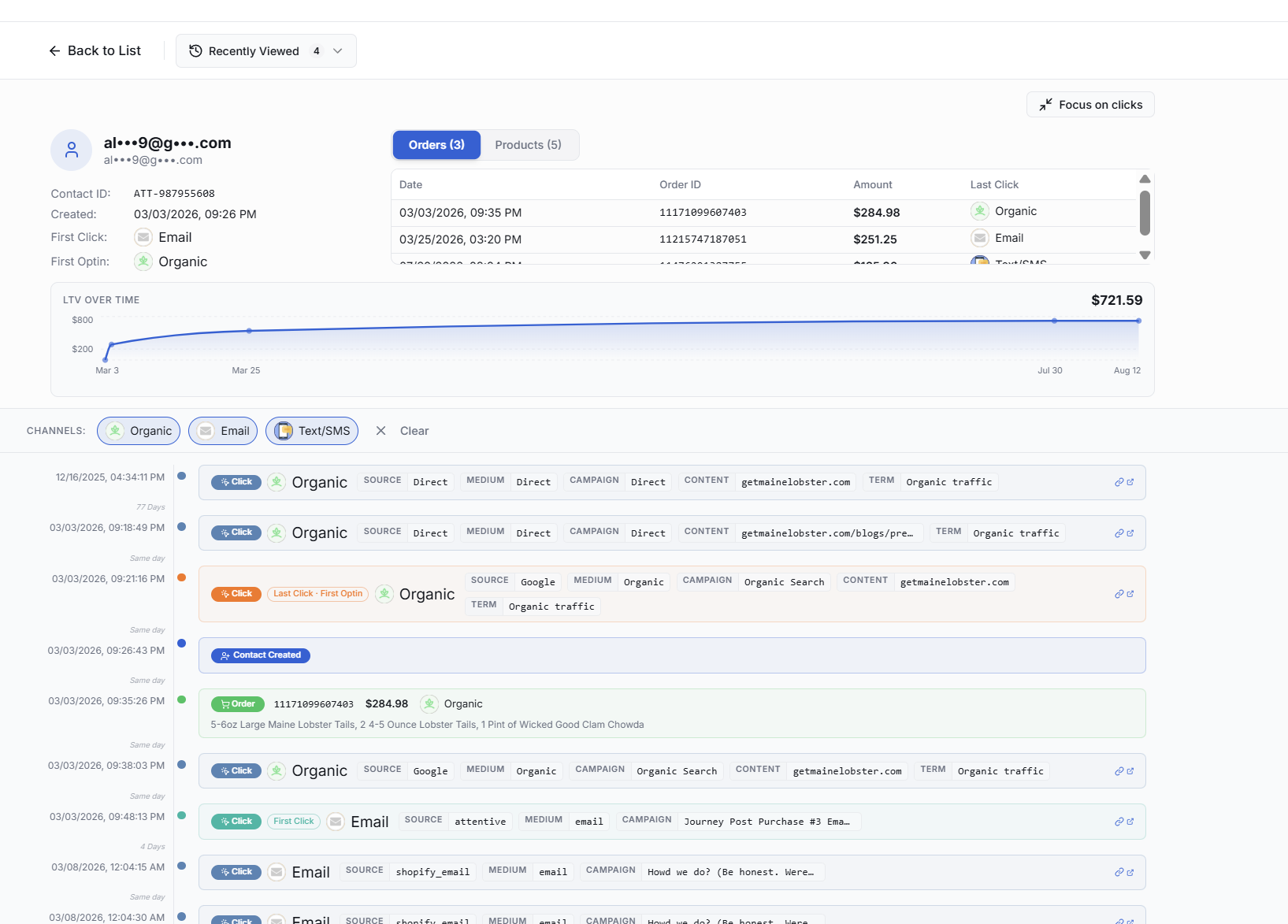Viewport: 1288px width, 924px height.
Task: Click the Journey Post Purchase #3 campaign value
Action: pyautogui.click(x=766, y=822)
